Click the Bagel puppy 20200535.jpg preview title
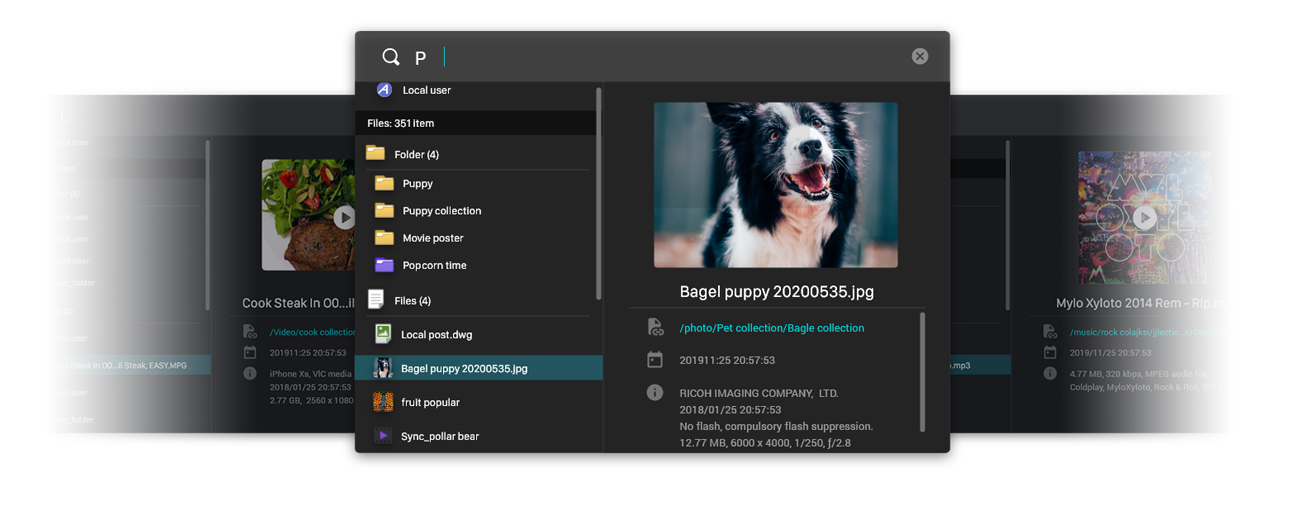Viewport: 1300px width, 513px height. coord(777,292)
